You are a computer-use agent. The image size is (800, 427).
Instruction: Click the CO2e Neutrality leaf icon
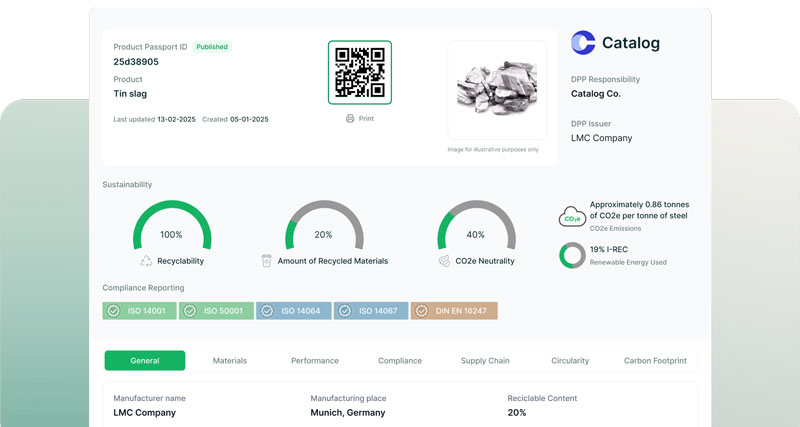[446, 261]
